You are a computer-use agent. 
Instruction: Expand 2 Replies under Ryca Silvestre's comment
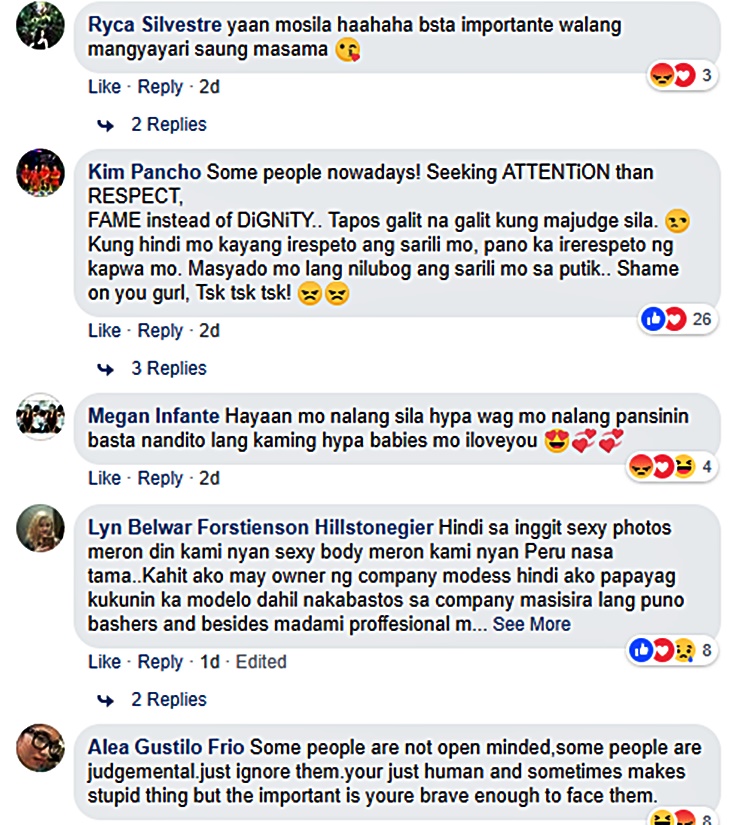[x=168, y=125]
